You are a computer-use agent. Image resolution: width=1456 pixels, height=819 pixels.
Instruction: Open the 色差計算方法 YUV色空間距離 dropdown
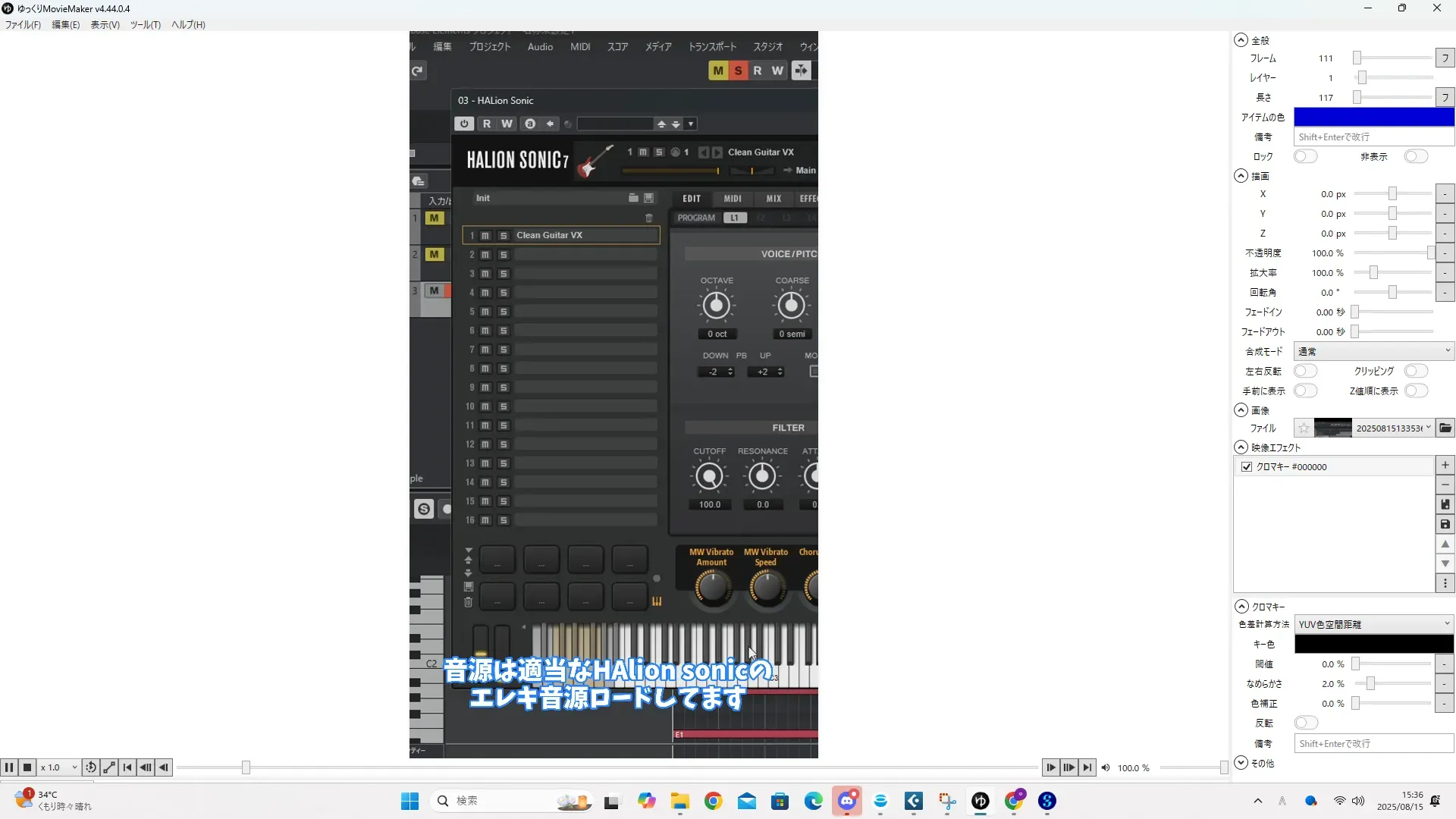(x=1373, y=624)
